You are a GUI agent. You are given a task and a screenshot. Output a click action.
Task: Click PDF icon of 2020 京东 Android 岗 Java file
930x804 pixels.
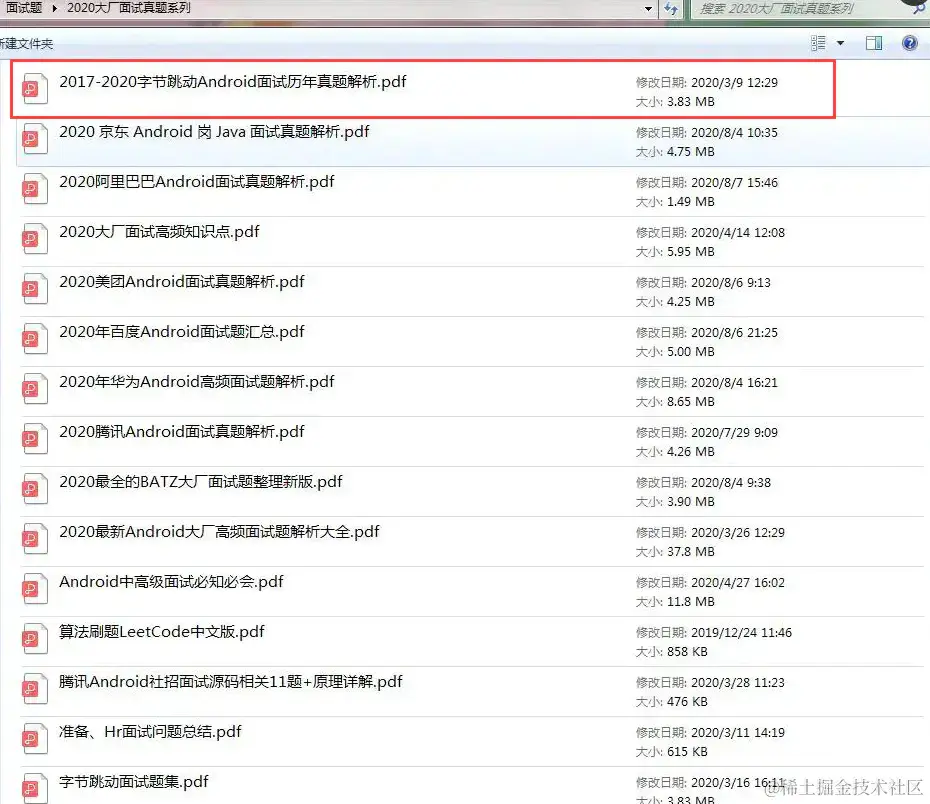34,138
